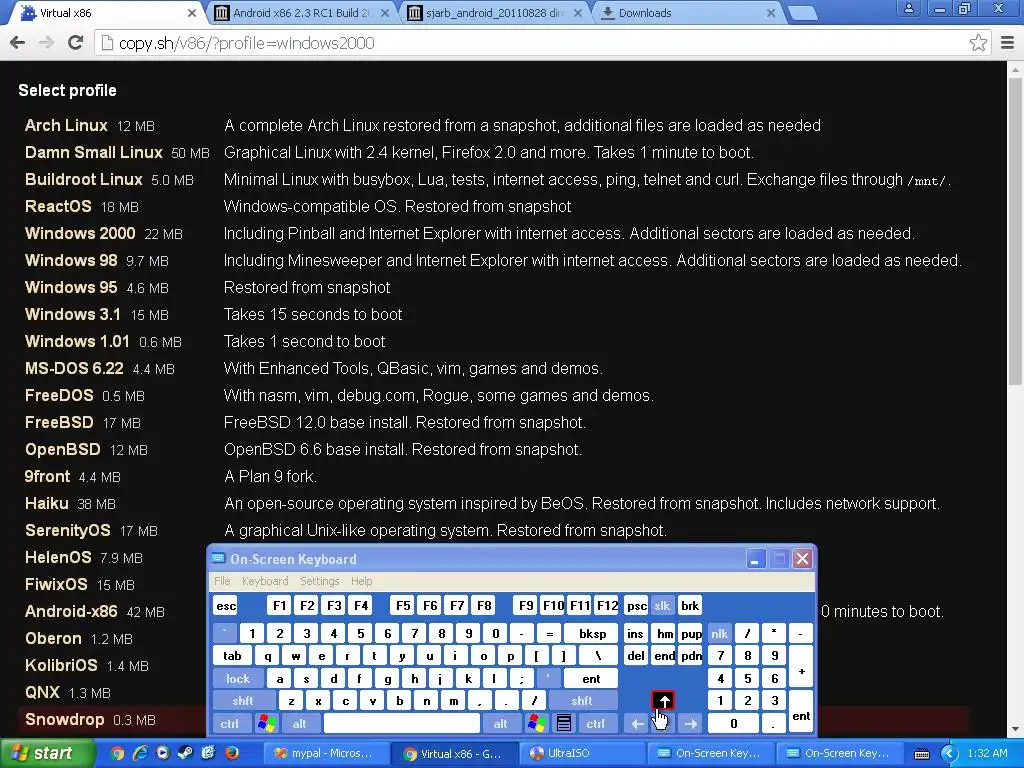Screen dimensions: 1024x768
Task: Click the browser forward arrow
Action: 46,43
